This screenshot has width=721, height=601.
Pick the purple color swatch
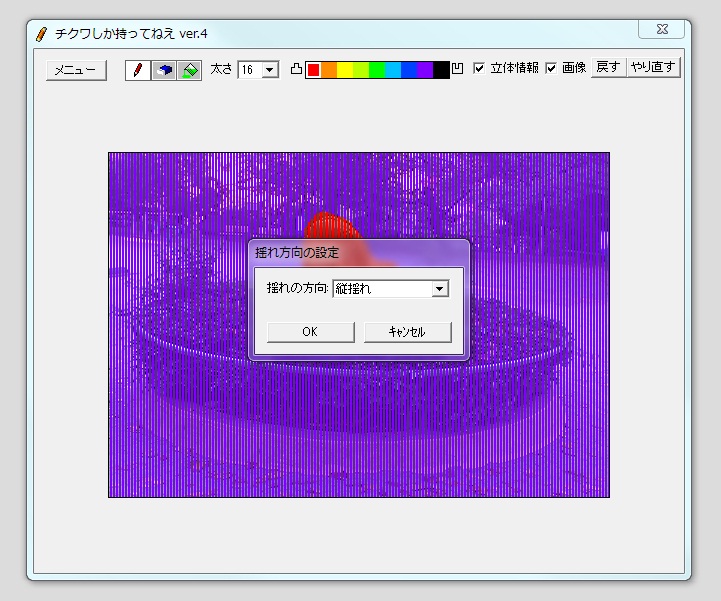[425, 70]
